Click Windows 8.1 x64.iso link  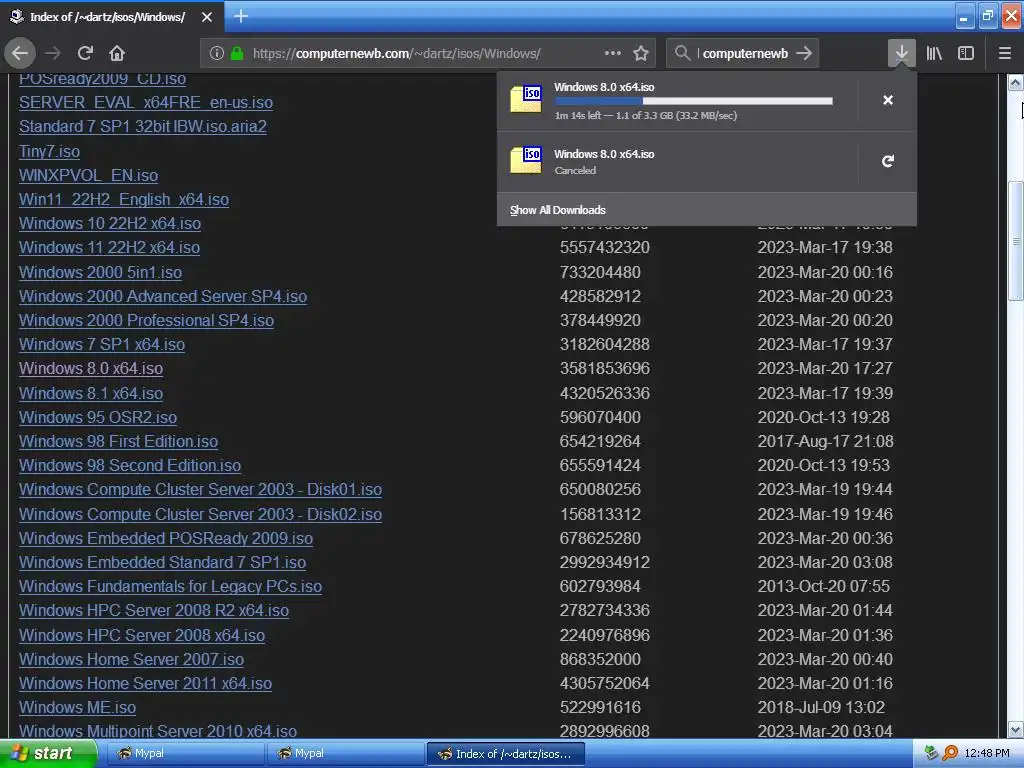coord(91,393)
